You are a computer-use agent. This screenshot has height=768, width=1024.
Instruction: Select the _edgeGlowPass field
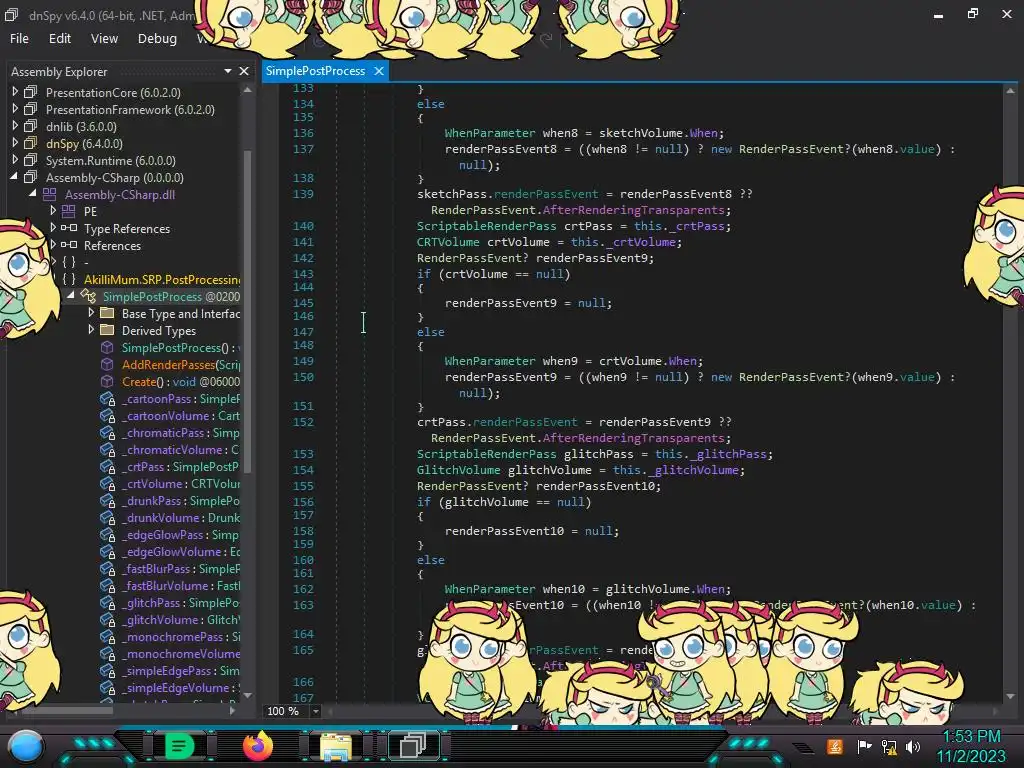coord(180,534)
